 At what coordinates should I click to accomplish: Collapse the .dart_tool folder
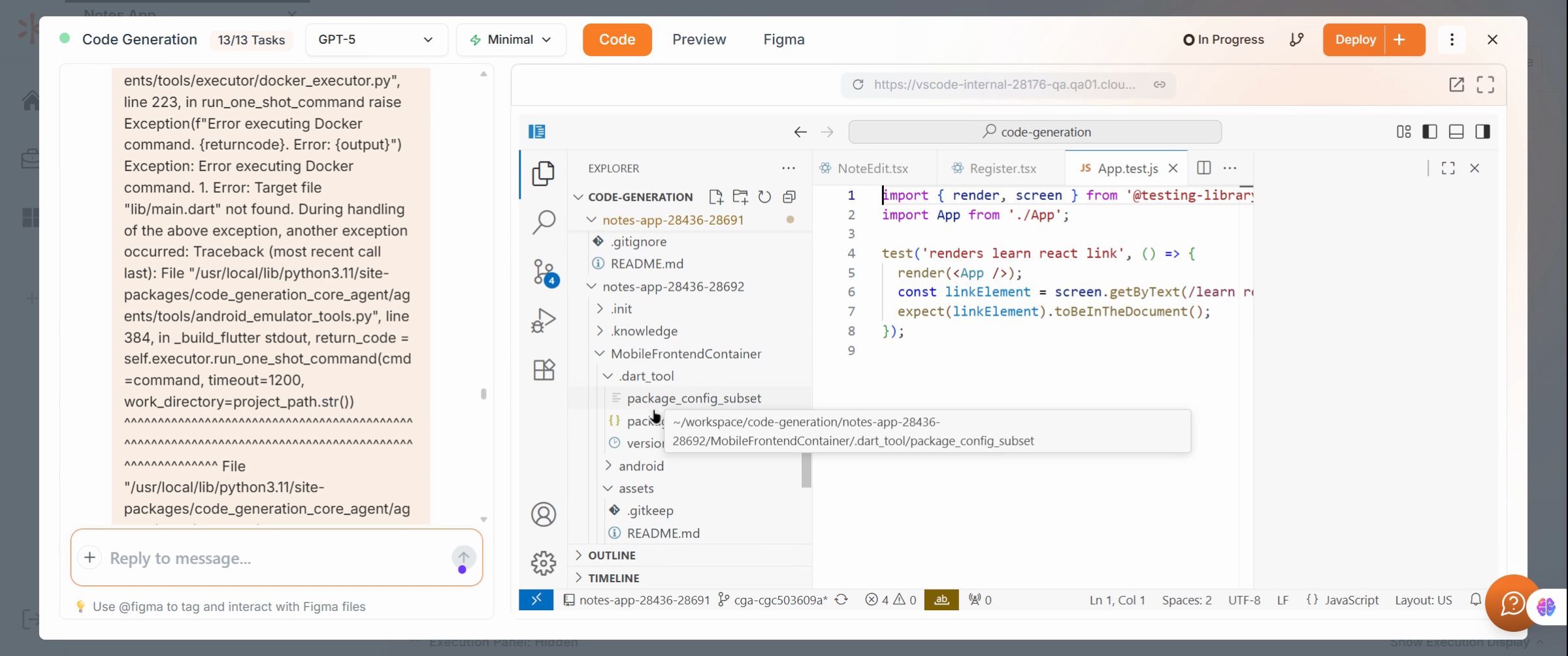(608, 376)
